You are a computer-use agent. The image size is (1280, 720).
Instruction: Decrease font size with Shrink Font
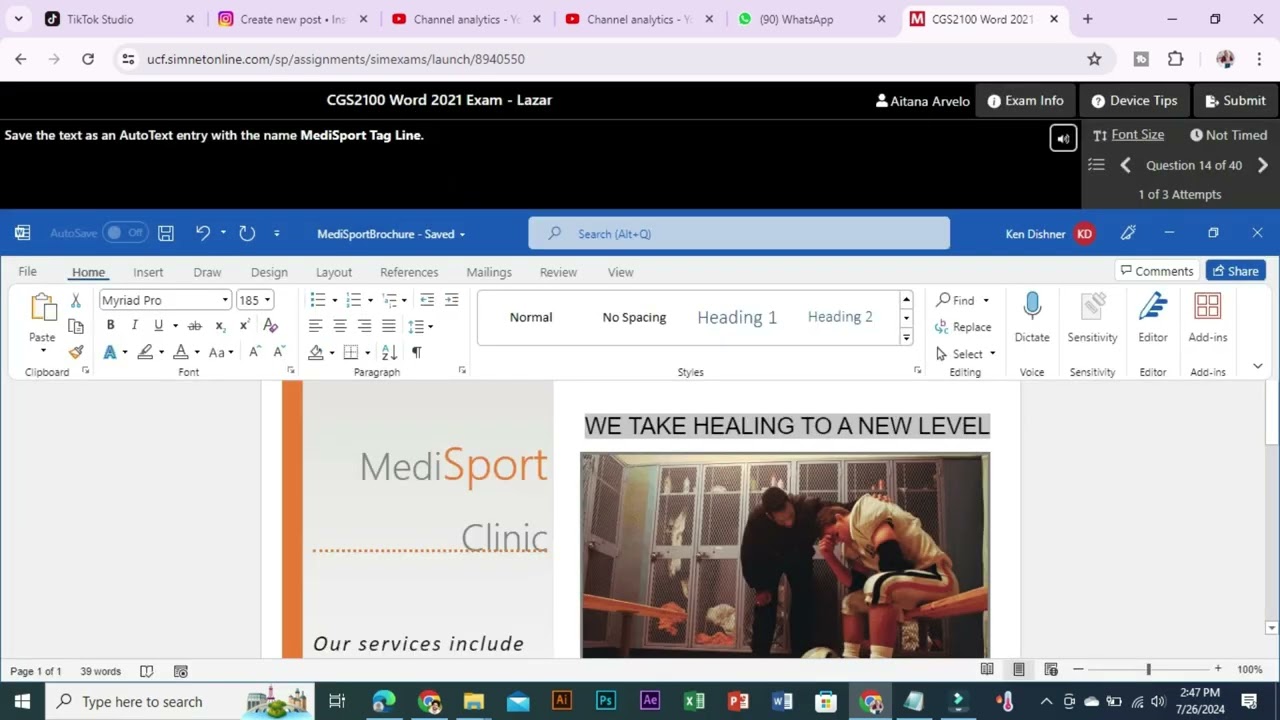[279, 352]
